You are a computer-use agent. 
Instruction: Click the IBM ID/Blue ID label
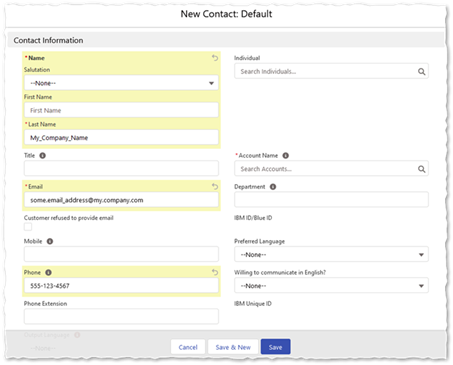[253, 218]
